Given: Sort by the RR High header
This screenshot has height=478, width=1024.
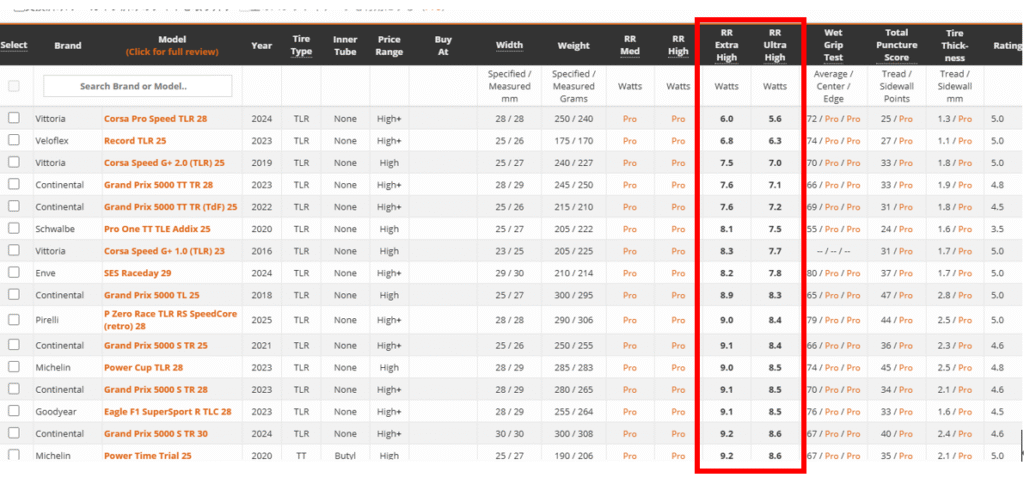Looking at the screenshot, I should [679, 45].
